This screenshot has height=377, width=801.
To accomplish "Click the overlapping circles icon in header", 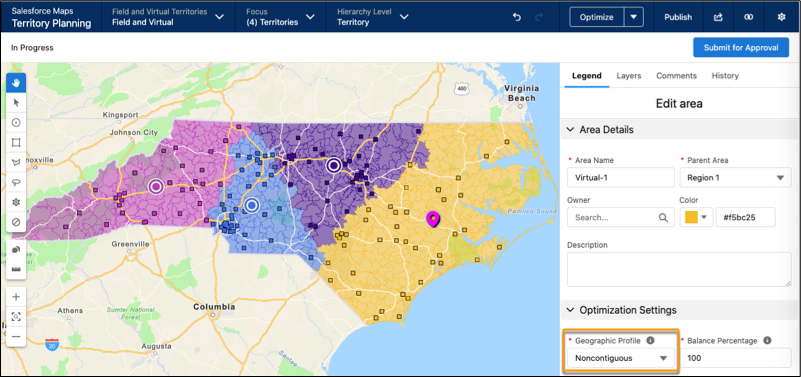I will point(748,17).
